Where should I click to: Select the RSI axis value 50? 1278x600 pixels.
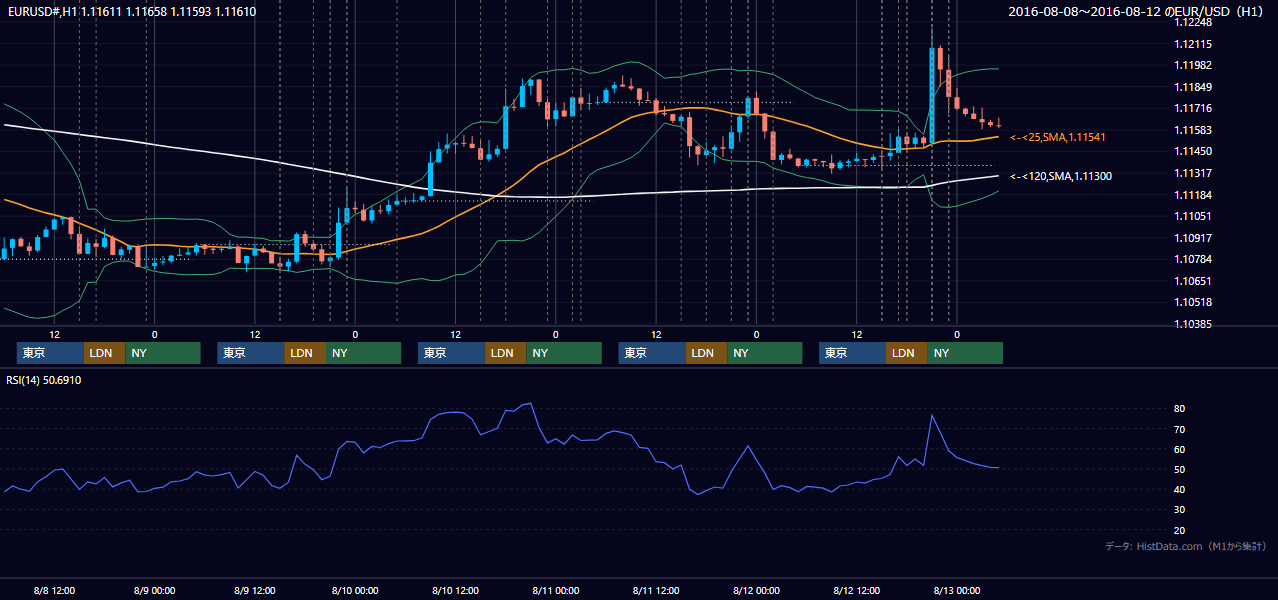point(1180,469)
